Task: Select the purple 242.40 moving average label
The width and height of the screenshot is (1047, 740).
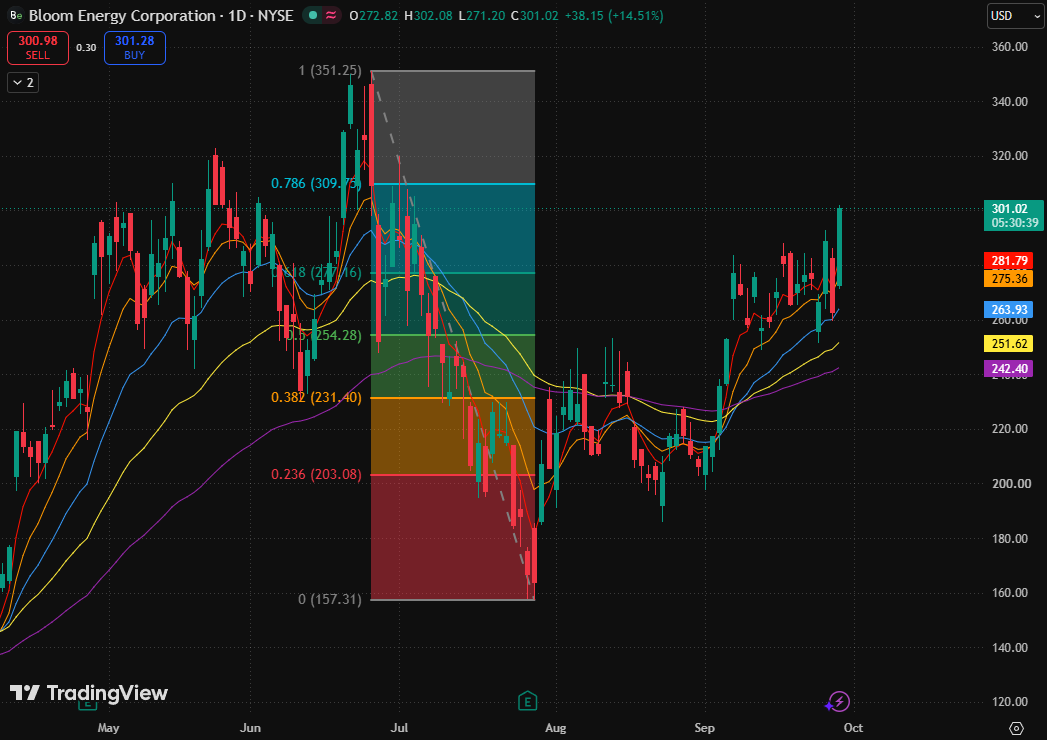Action: pos(1009,369)
